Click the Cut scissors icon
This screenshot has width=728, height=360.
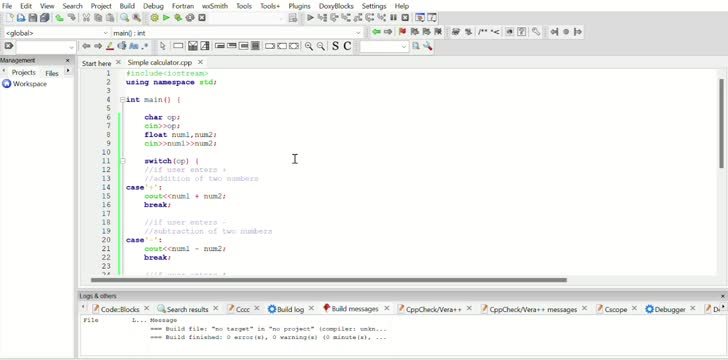coord(86,18)
